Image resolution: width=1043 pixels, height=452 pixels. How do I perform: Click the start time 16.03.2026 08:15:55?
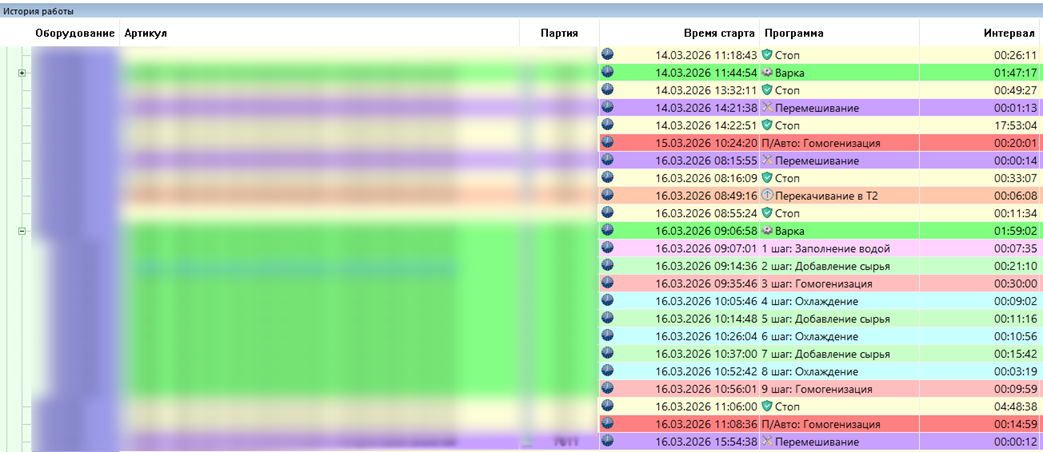[x=706, y=160]
